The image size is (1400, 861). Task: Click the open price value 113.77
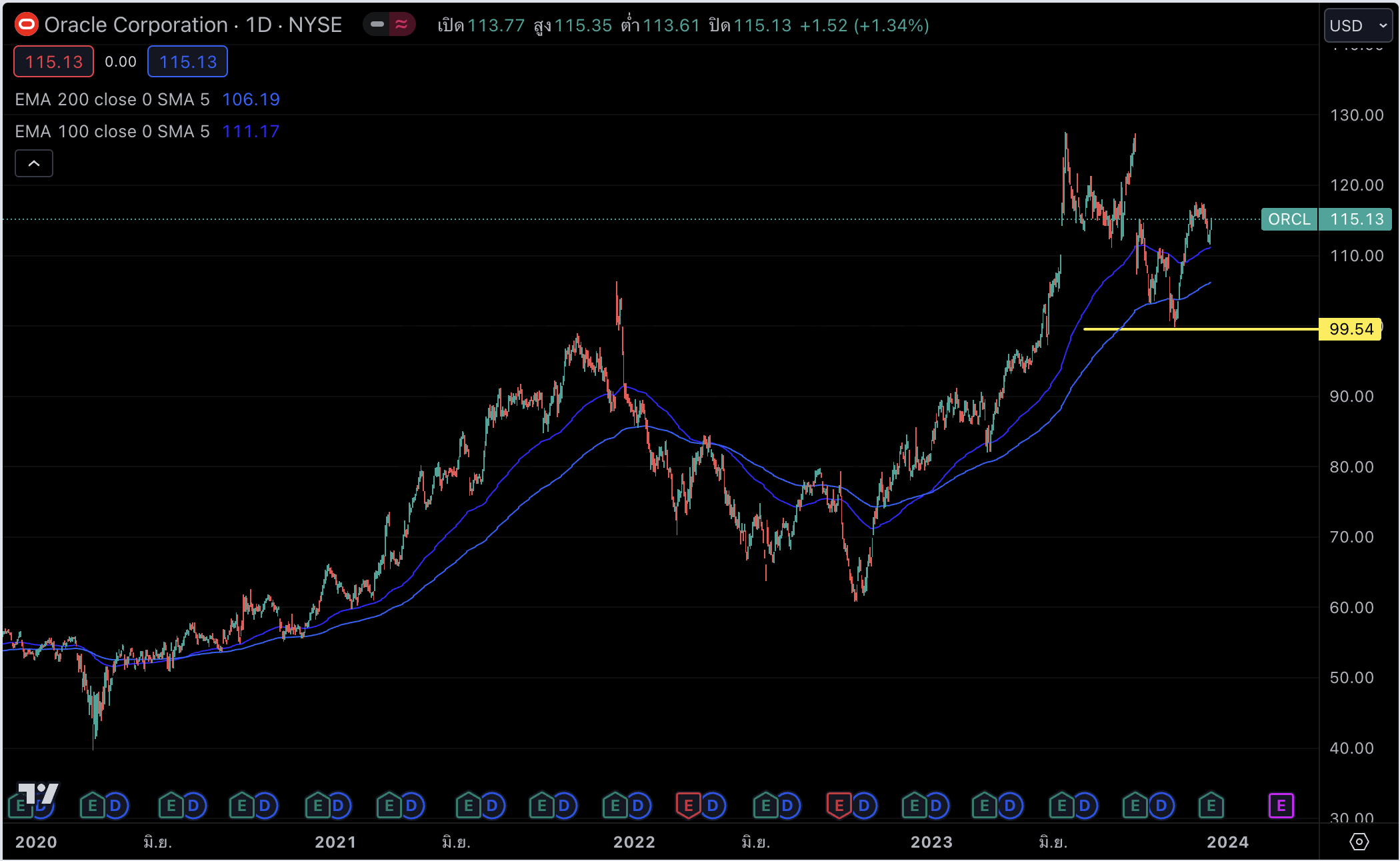496,25
